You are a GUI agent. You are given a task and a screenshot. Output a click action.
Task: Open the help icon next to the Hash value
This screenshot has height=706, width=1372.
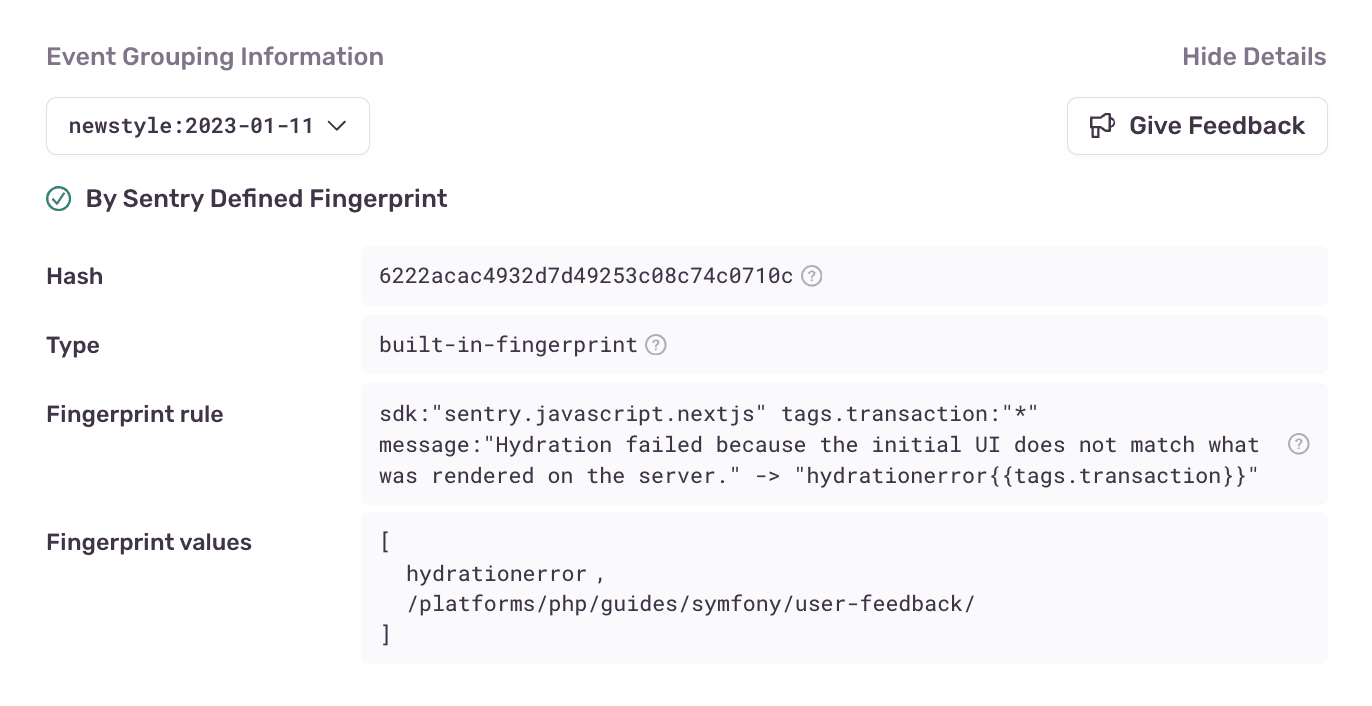[x=812, y=276]
